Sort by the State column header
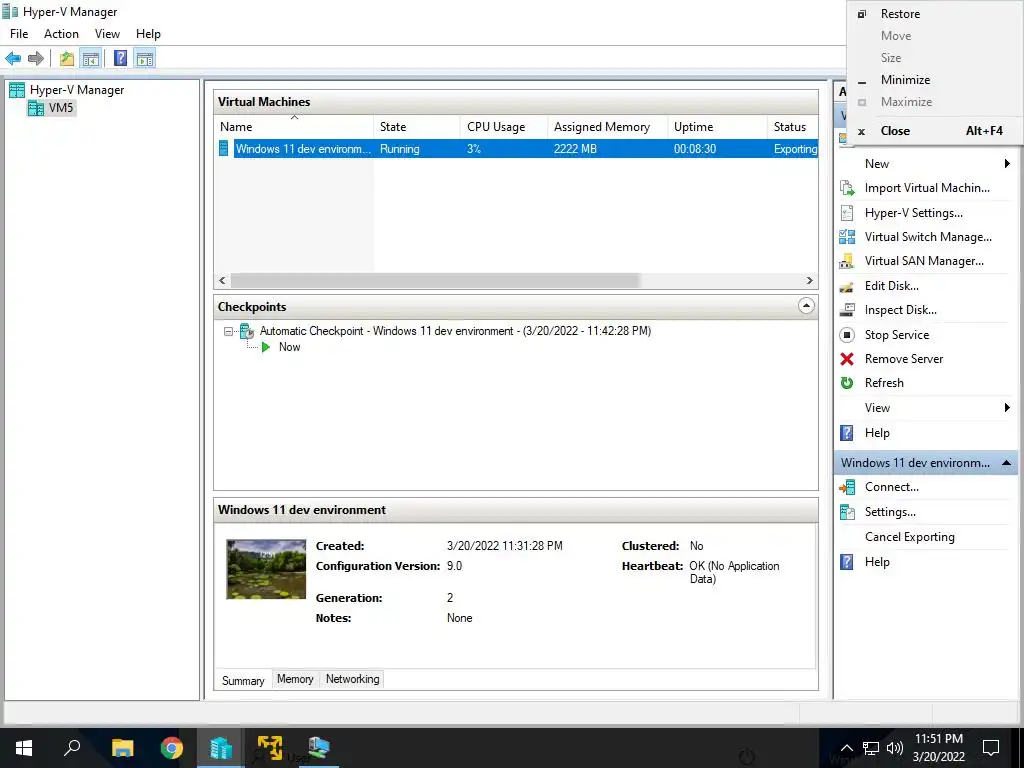Image resolution: width=1024 pixels, height=768 pixels. (417, 127)
